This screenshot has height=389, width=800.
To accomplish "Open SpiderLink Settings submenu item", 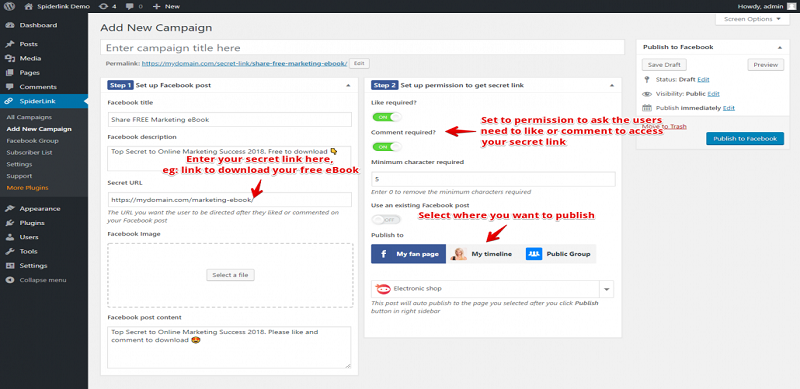I will pos(19,164).
